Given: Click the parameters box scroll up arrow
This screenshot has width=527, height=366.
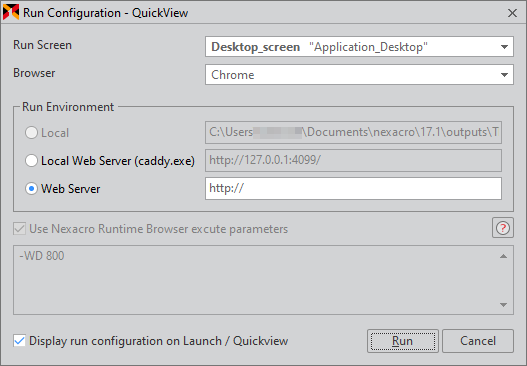Looking at the screenshot, I should [x=503, y=256].
